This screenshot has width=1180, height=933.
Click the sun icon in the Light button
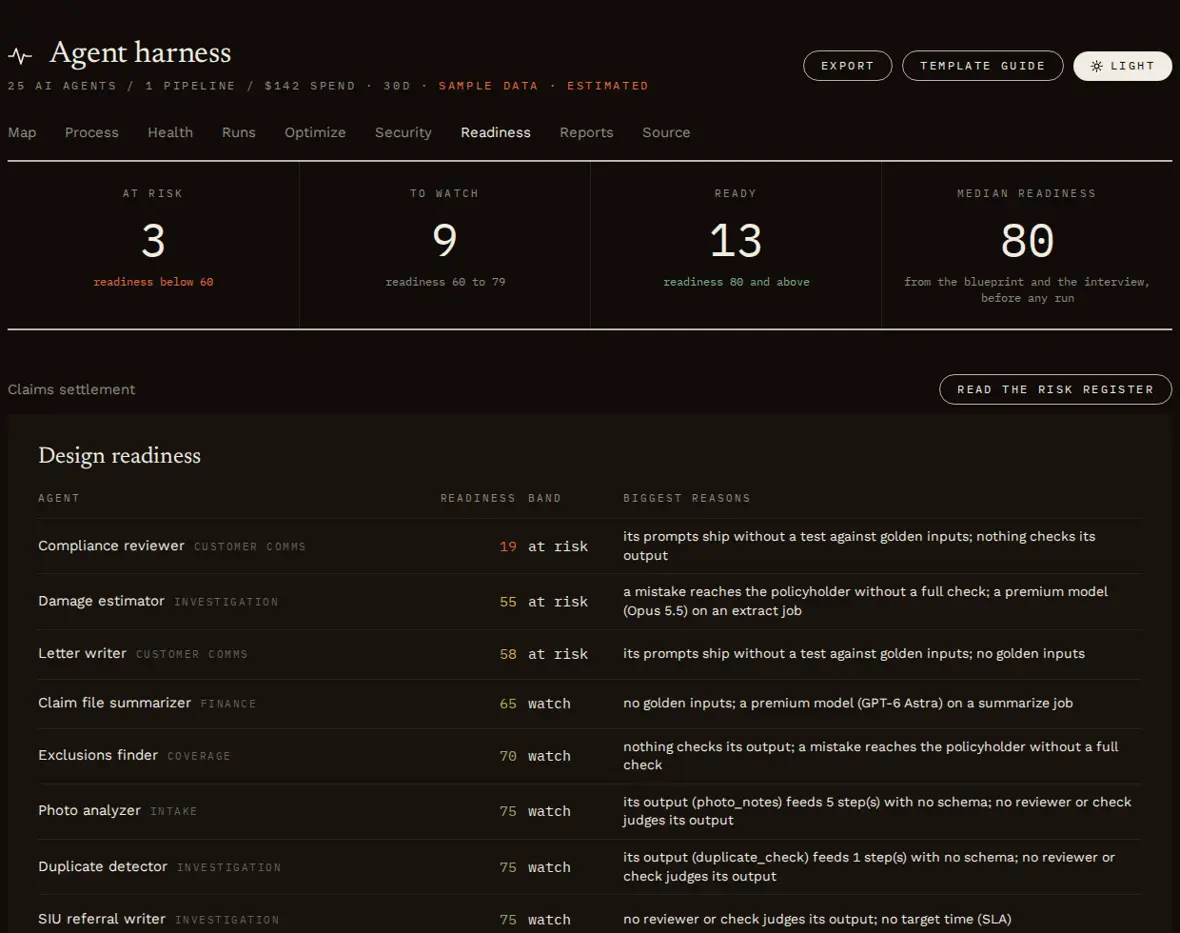(x=1096, y=66)
